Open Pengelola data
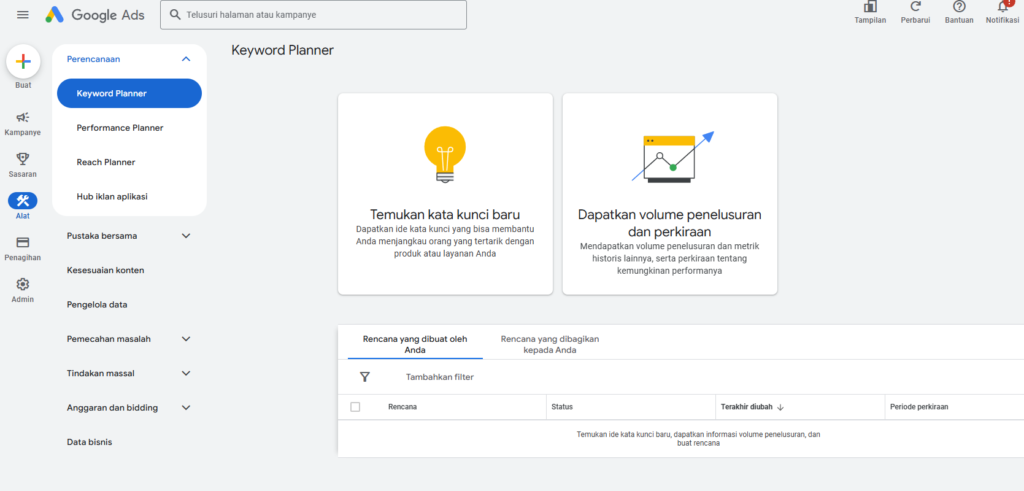Screen dimensions: 1024x491 coord(97,305)
